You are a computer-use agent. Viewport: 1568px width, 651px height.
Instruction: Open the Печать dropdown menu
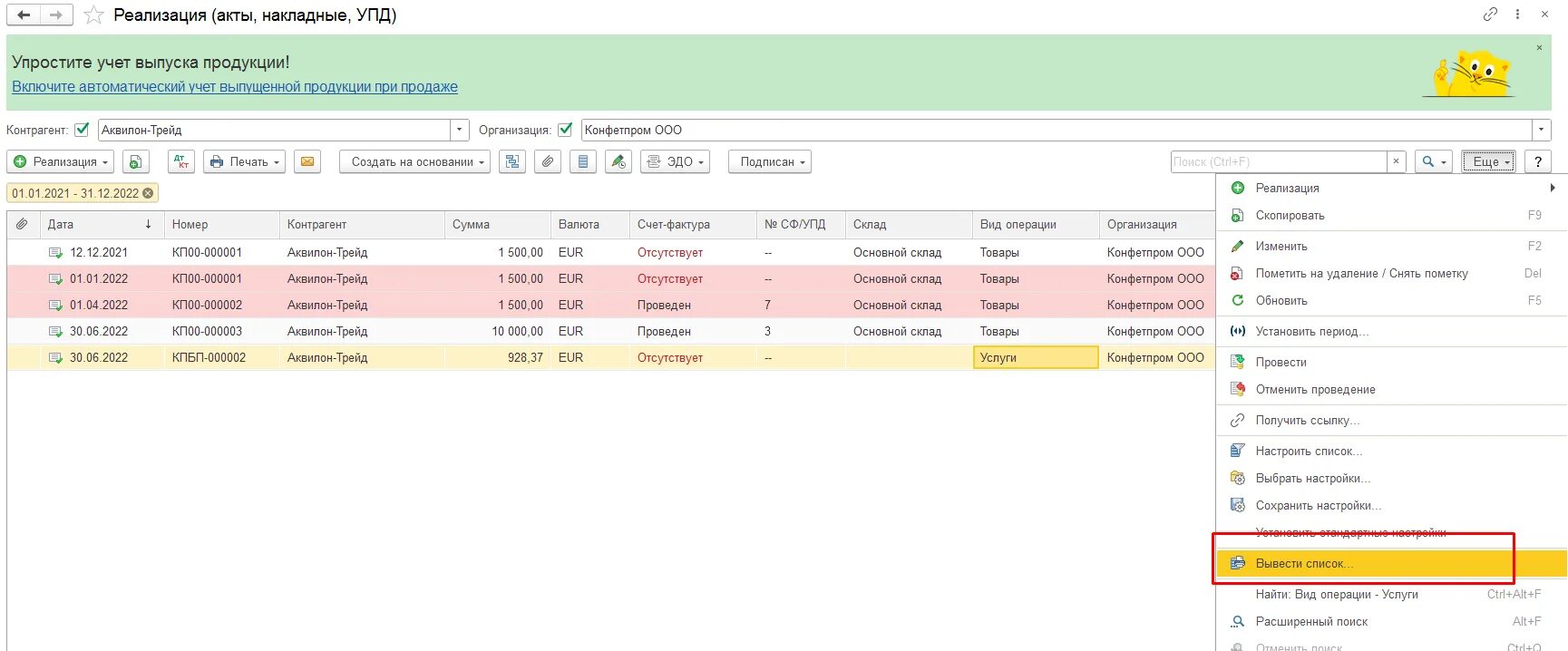[x=244, y=161]
